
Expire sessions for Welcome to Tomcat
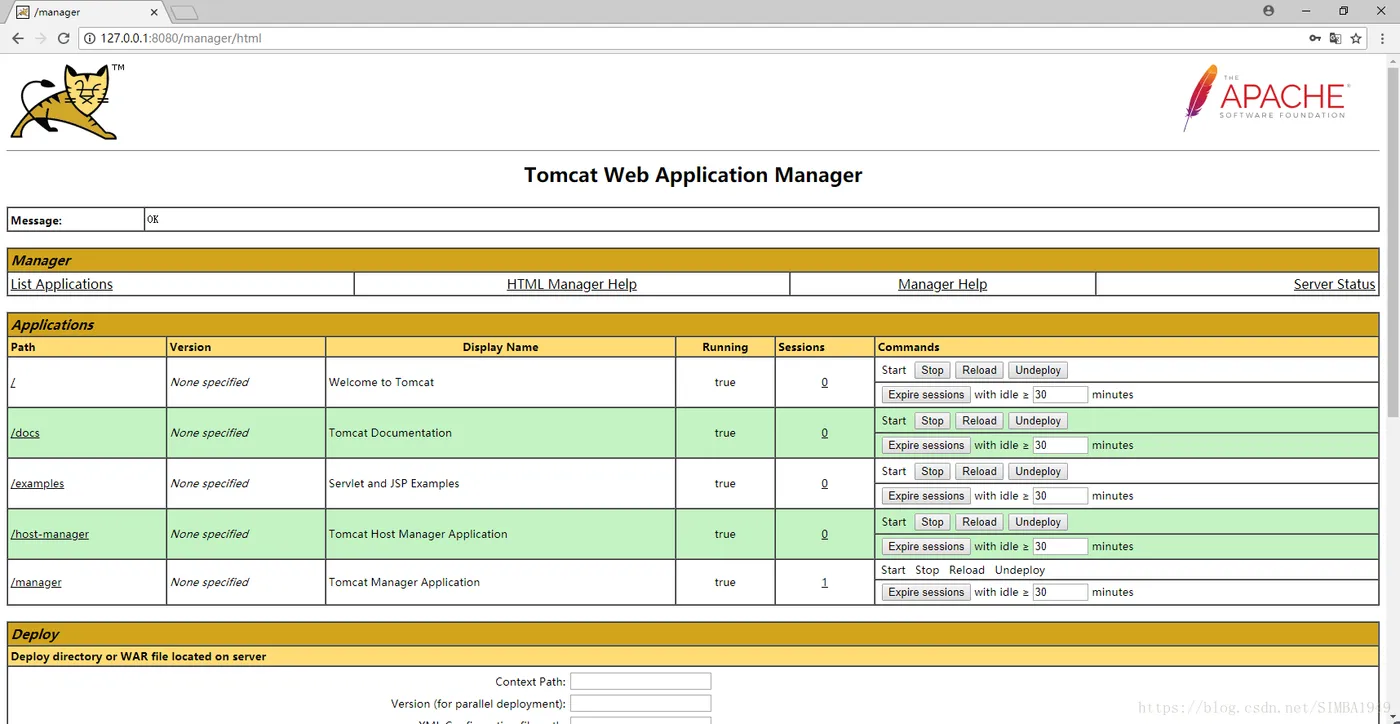pos(926,395)
